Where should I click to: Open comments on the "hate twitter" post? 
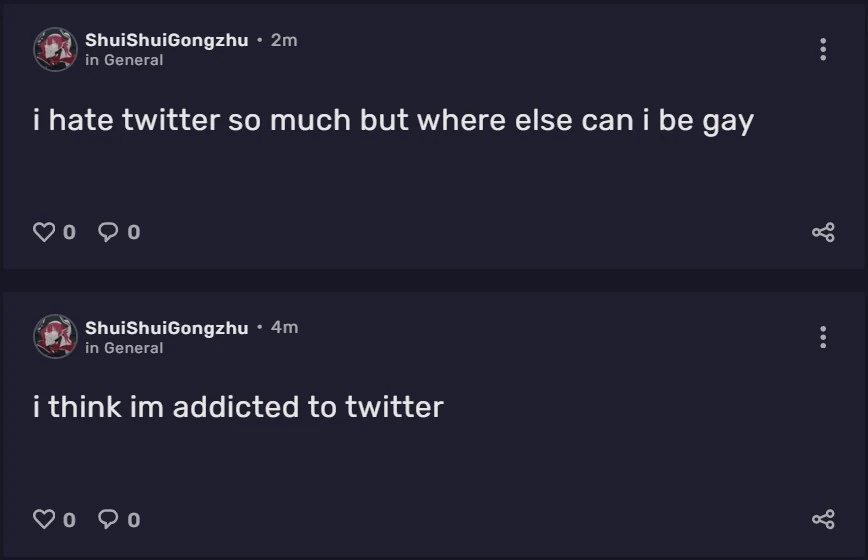click(x=108, y=232)
